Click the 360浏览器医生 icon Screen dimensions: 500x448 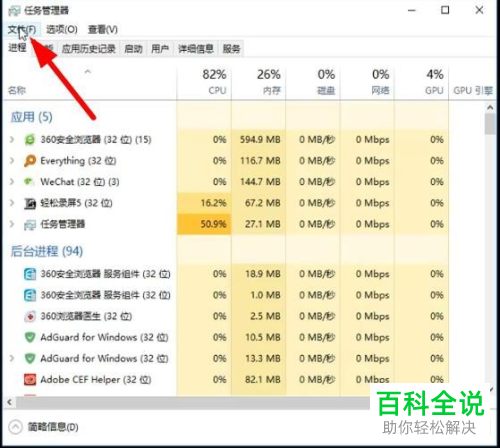[30, 316]
